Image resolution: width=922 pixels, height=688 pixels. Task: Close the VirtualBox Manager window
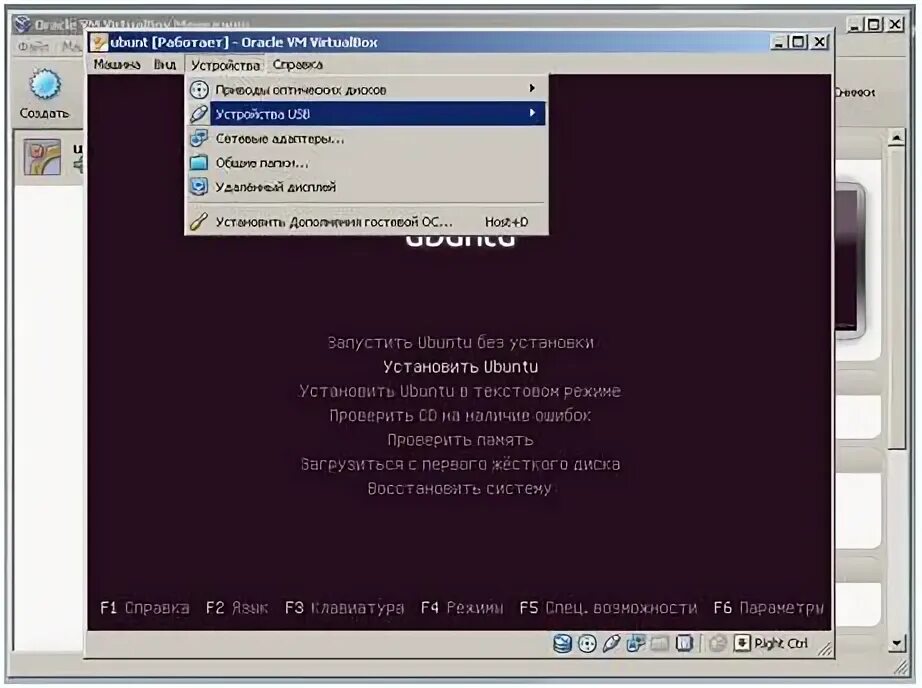pos(895,24)
